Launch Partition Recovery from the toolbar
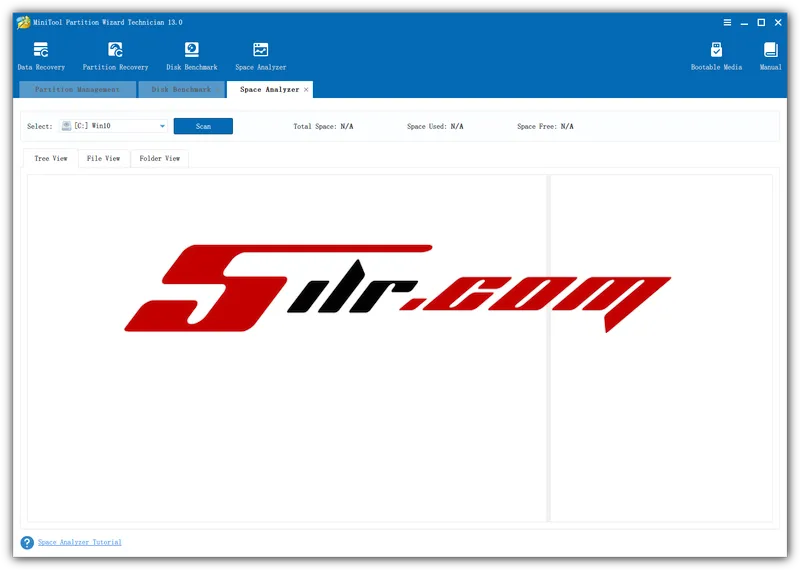 (115, 56)
